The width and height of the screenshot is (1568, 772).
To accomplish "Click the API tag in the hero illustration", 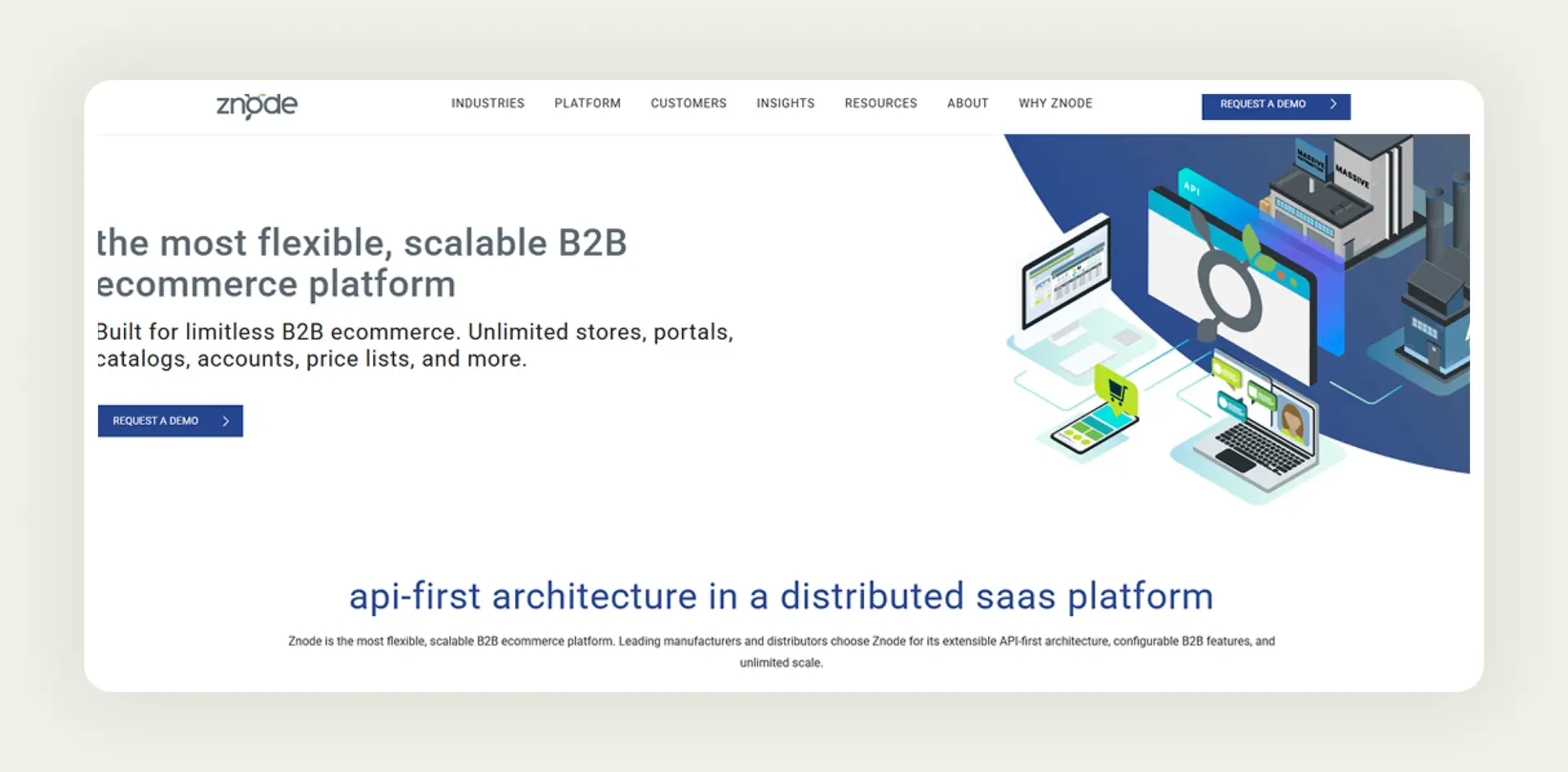I will coord(1191,189).
